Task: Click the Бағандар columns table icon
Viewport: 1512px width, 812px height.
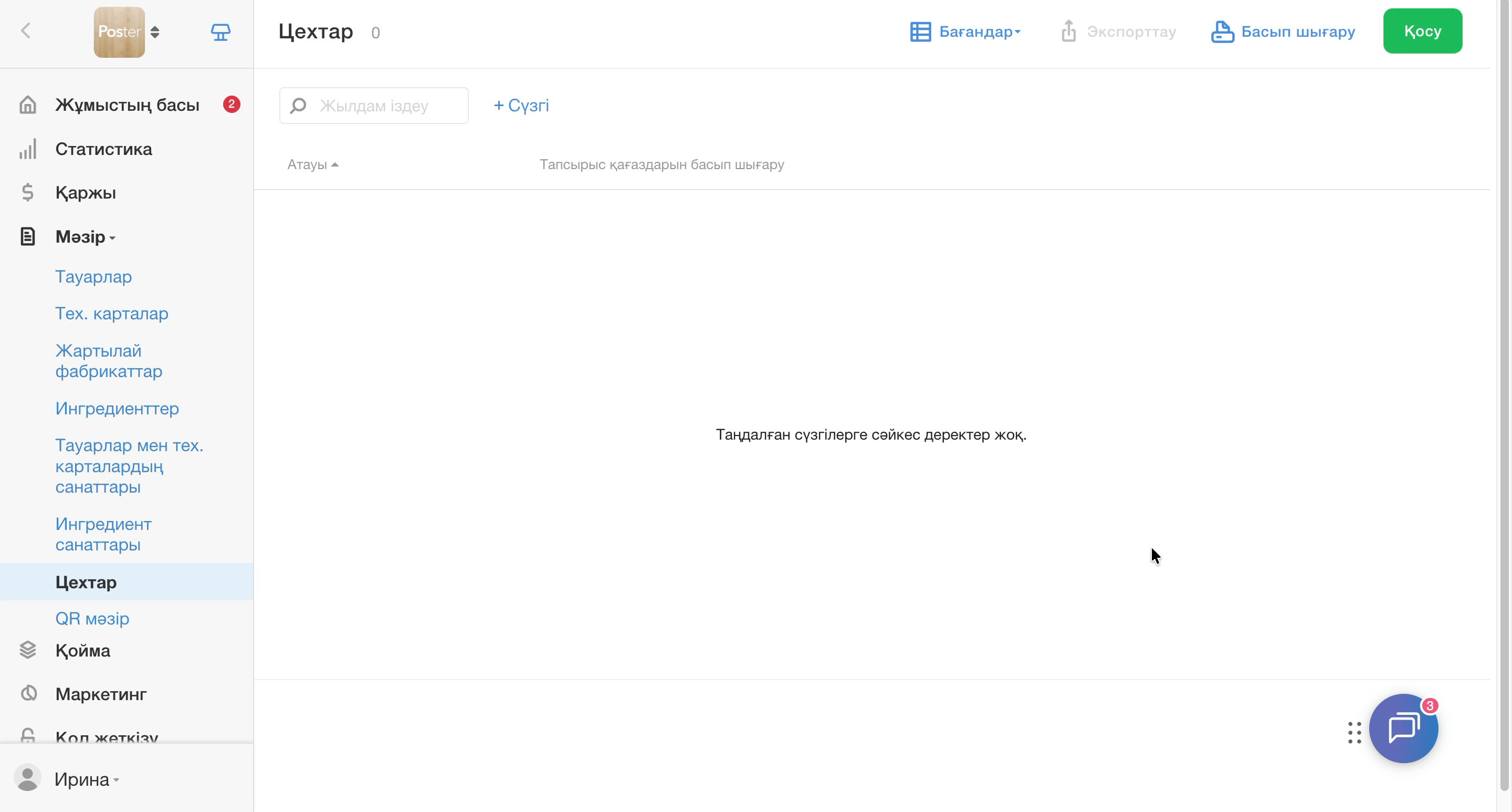Action: point(920,32)
